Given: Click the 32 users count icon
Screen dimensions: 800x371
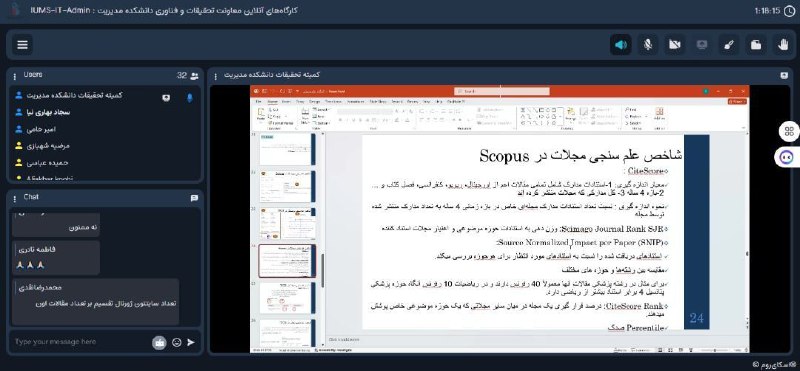Looking at the screenshot, I should point(194,76).
